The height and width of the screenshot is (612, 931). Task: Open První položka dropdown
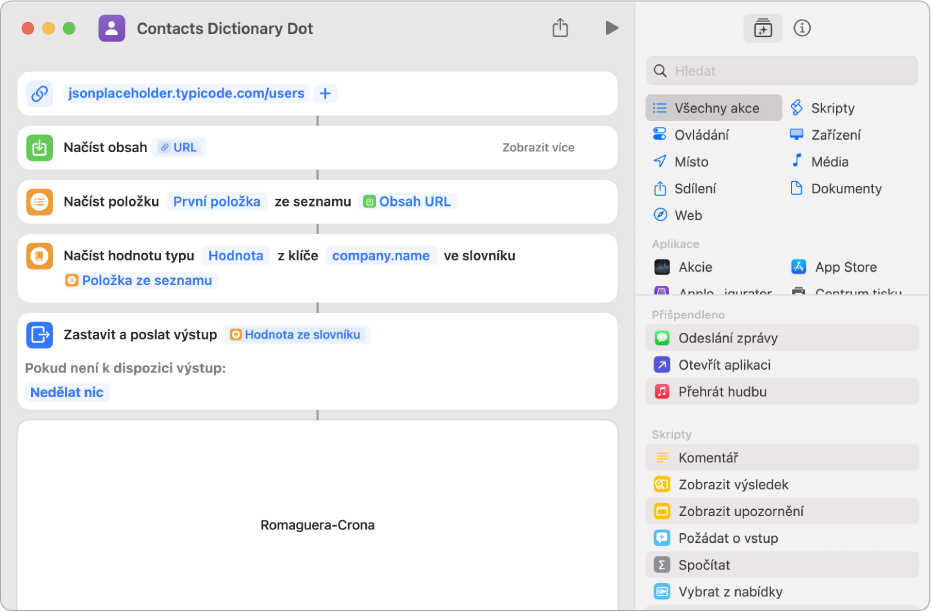pyautogui.click(x=217, y=201)
